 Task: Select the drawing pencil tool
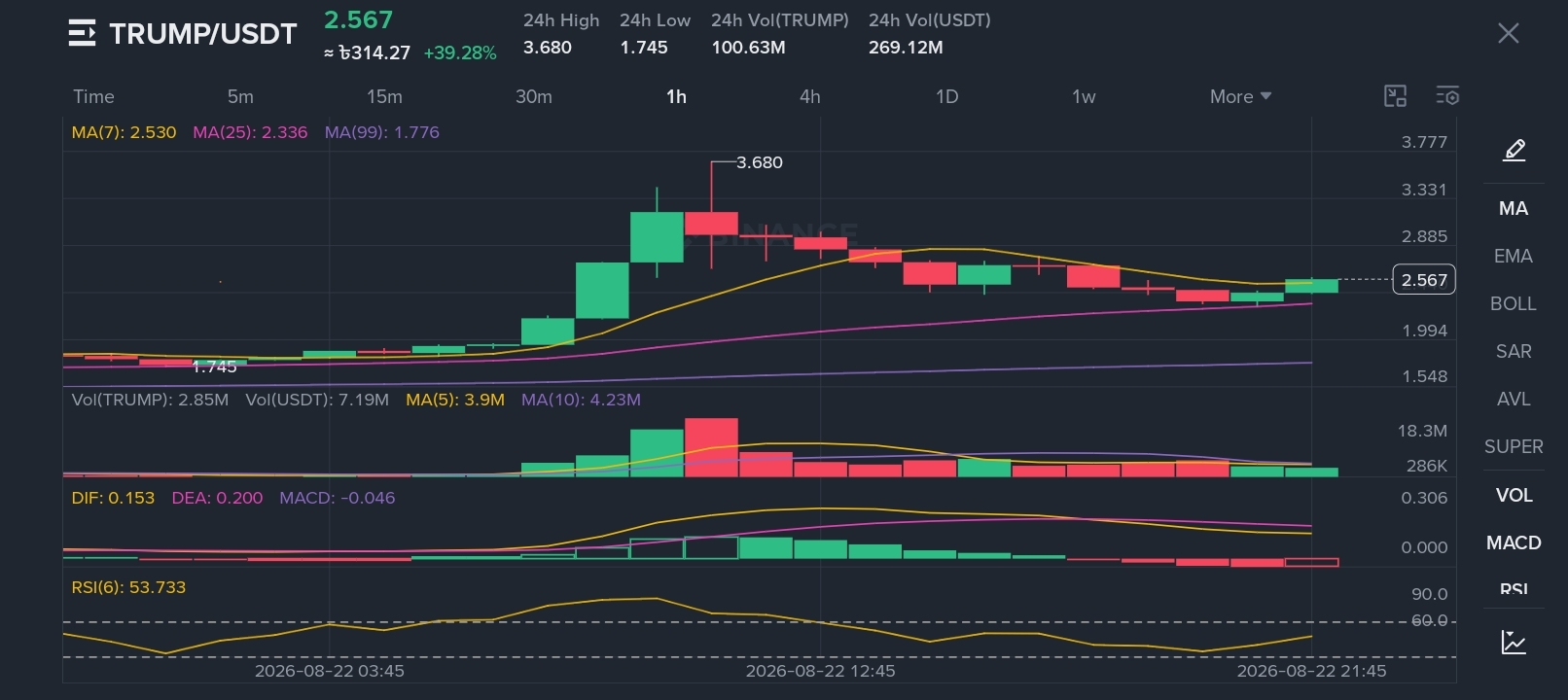pos(1514,150)
